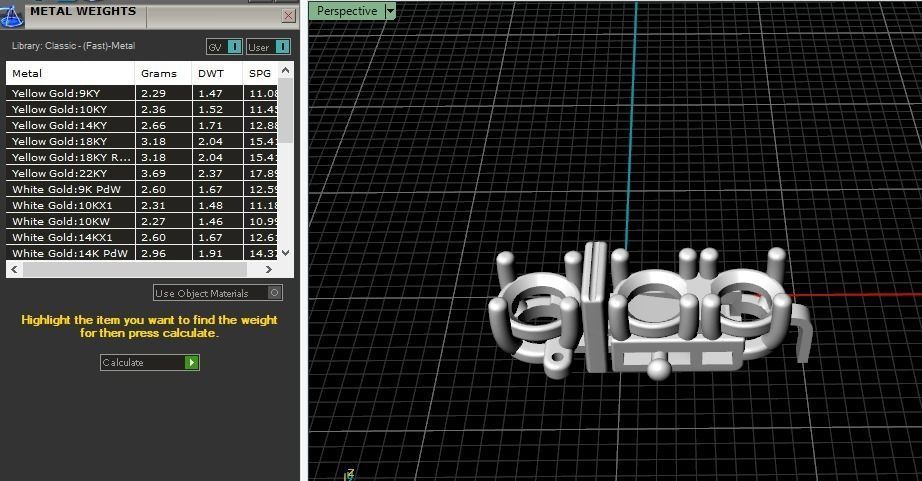The image size is (922, 481).
Task: Click the table scroll down arrow
Action: [x=286, y=253]
